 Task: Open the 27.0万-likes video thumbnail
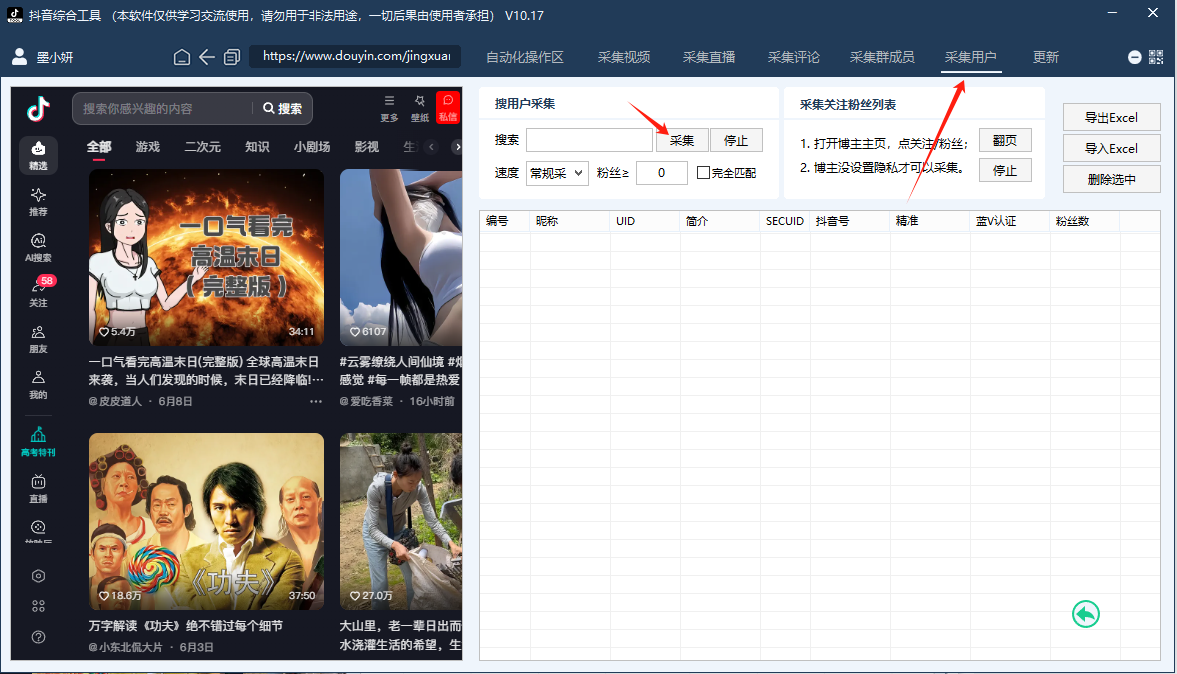(x=401, y=522)
